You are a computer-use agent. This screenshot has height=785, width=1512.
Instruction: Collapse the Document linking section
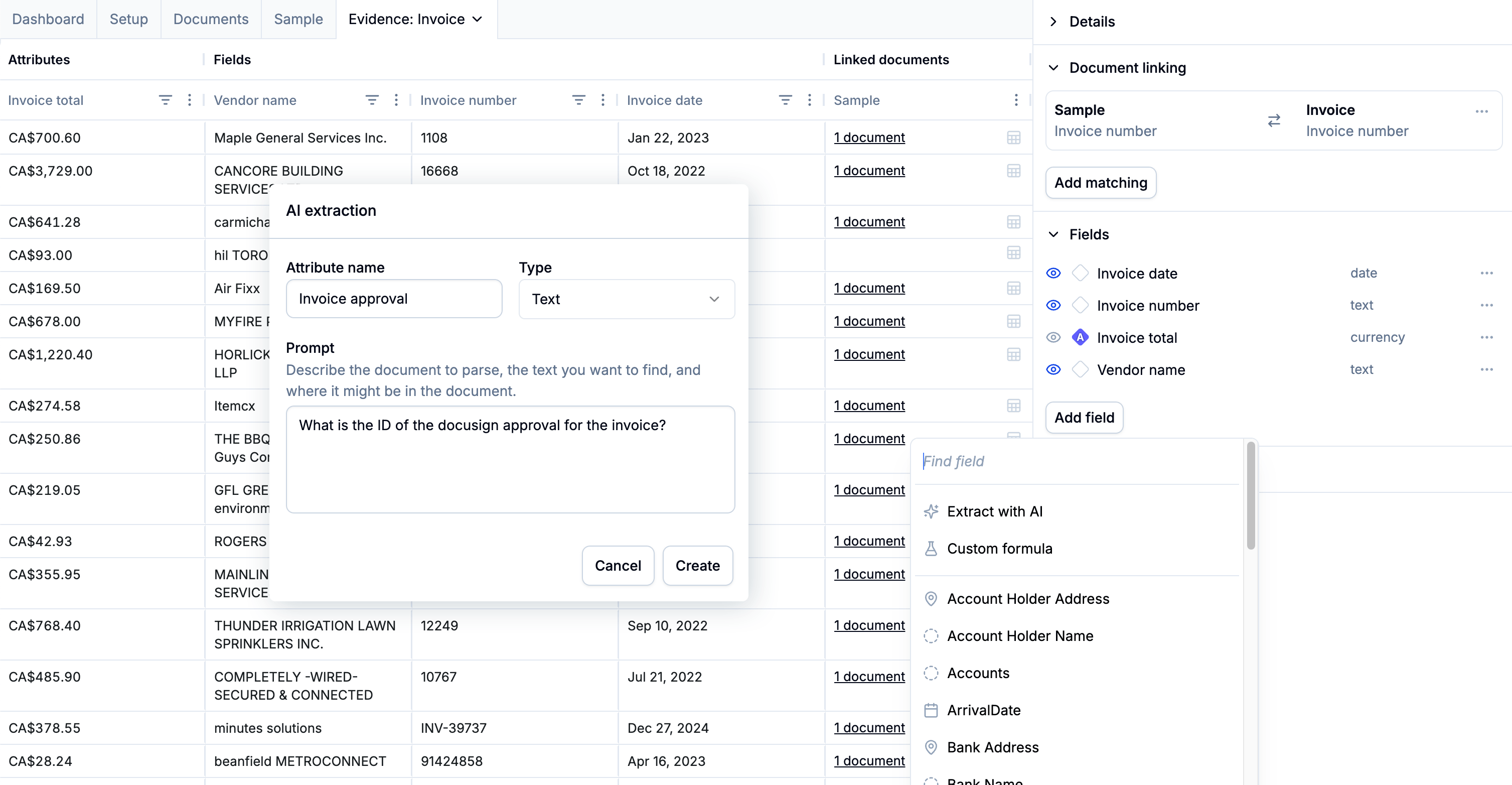pos(1053,68)
